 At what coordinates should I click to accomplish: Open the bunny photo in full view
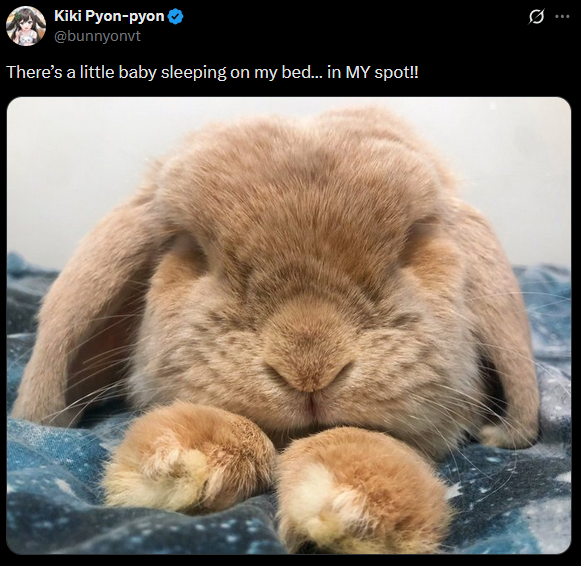click(x=289, y=326)
